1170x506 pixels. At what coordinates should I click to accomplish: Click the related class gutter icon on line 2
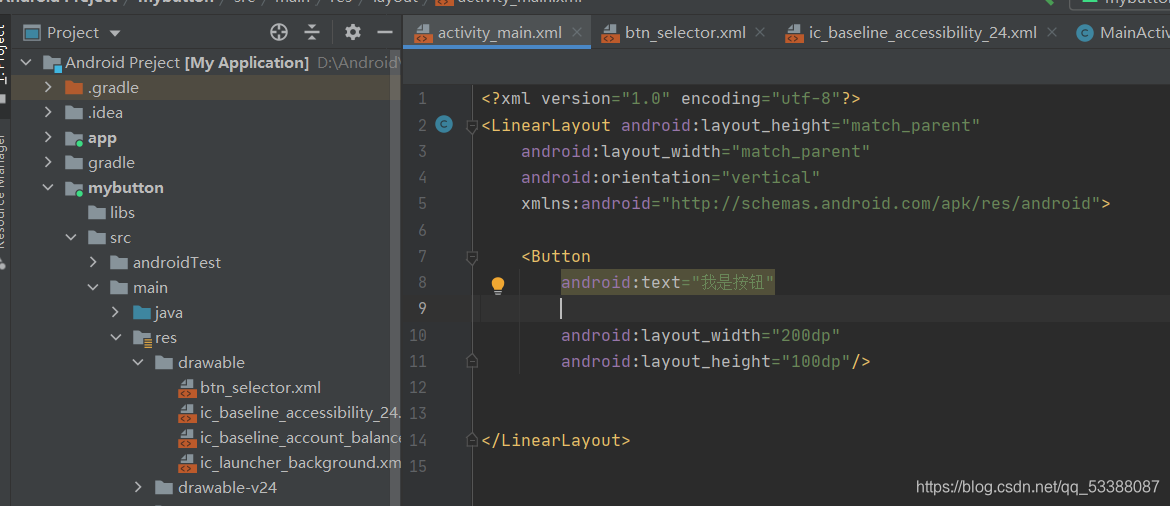444,125
